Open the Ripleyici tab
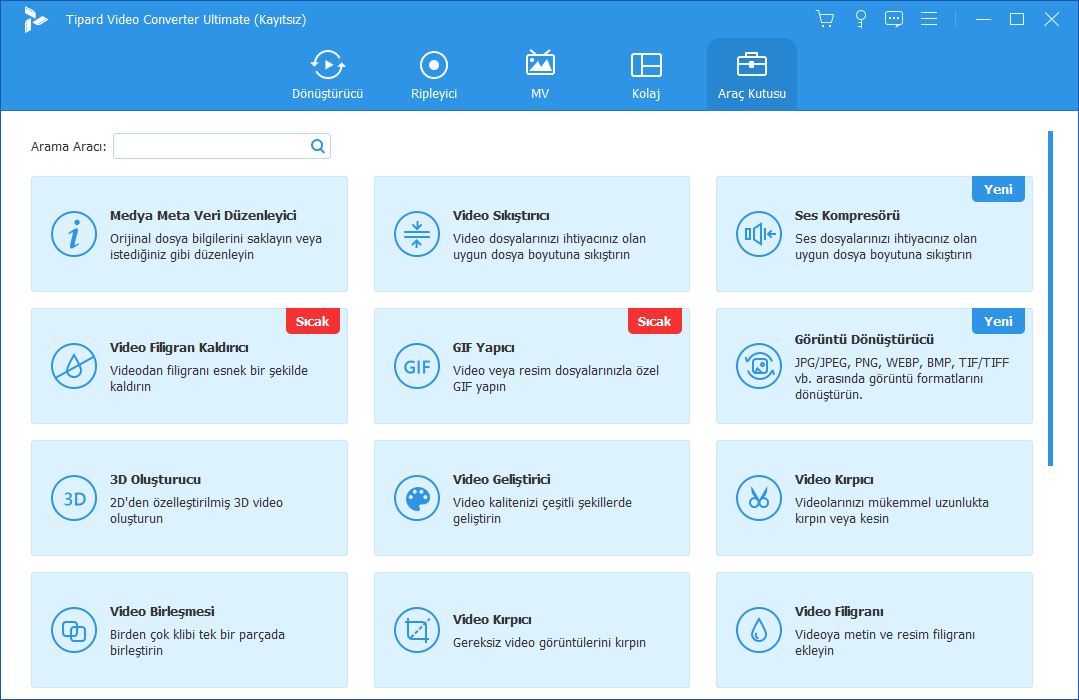 pos(434,74)
